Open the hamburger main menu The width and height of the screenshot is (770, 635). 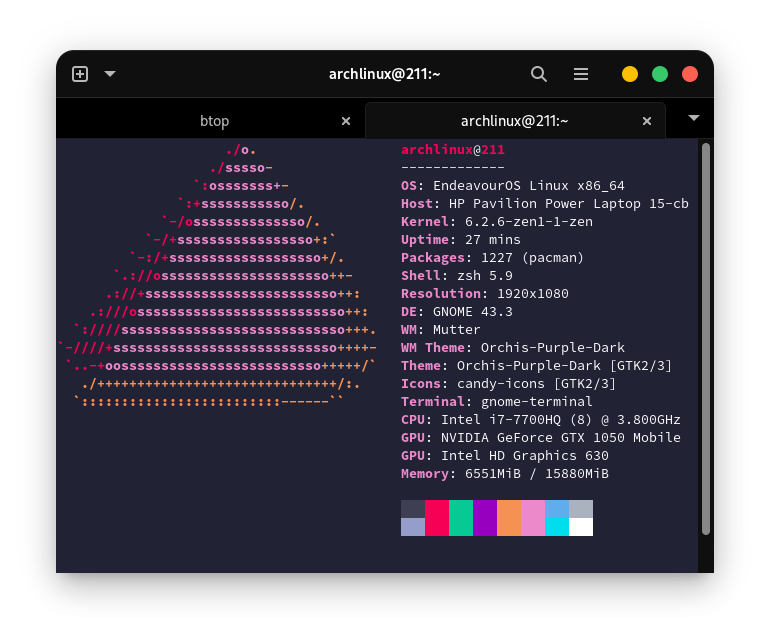[x=581, y=74]
